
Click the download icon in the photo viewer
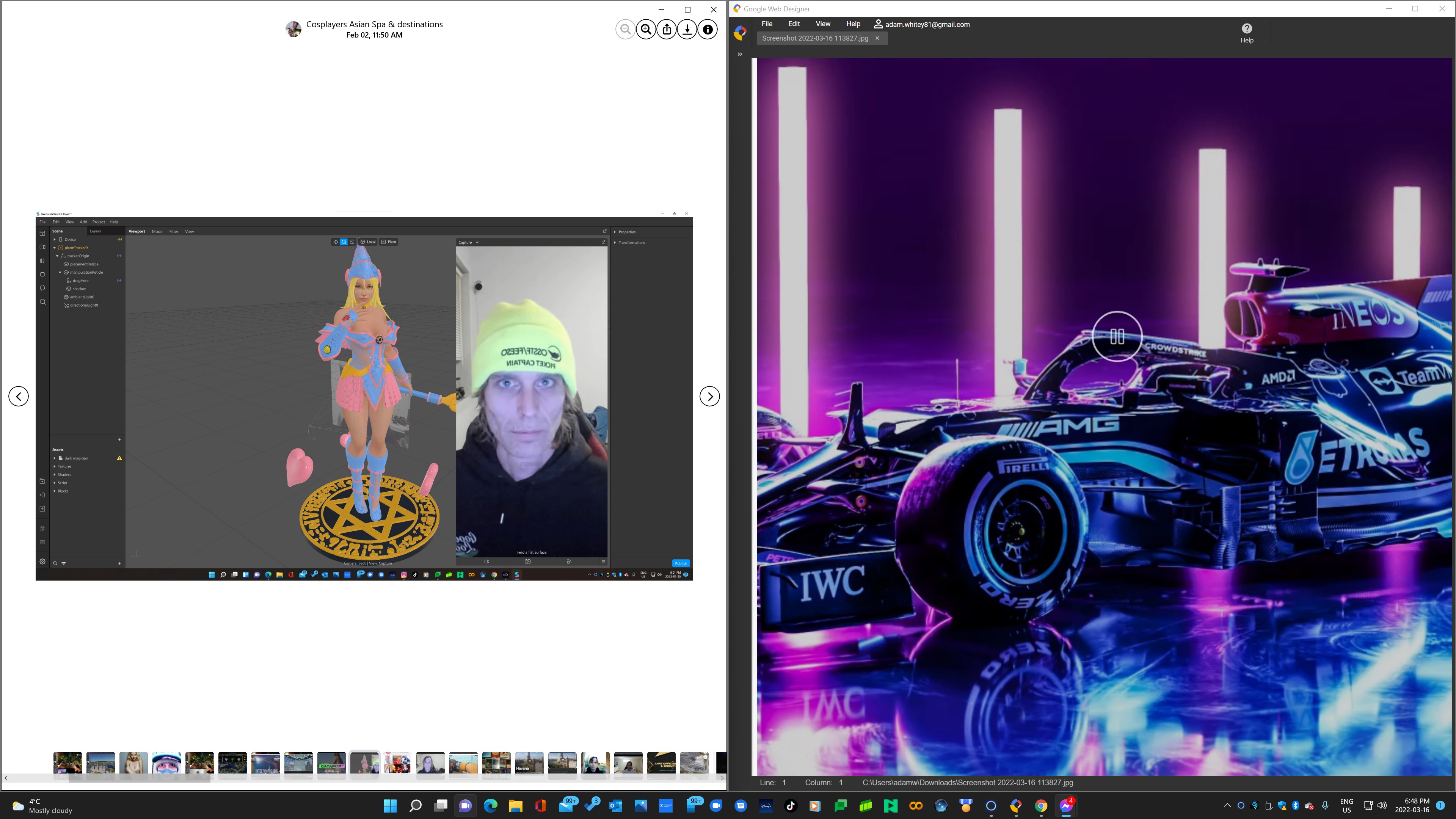pos(687,30)
